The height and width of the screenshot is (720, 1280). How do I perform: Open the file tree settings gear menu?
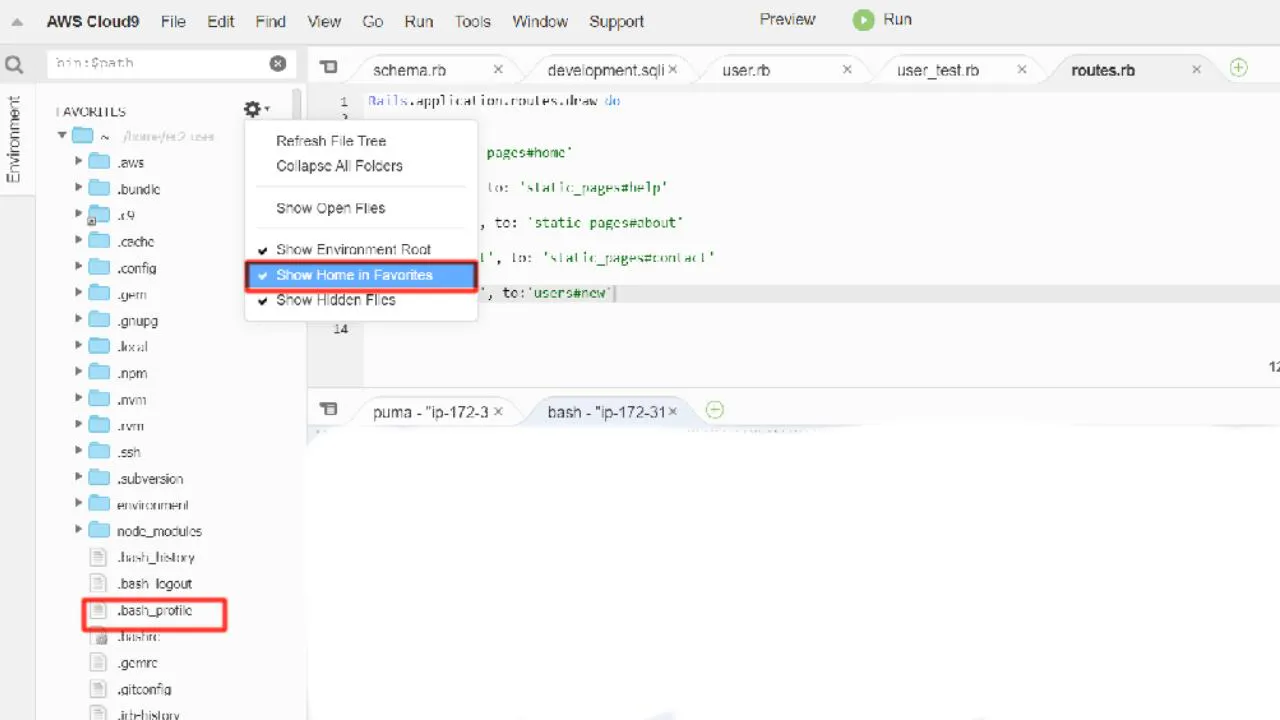252,109
